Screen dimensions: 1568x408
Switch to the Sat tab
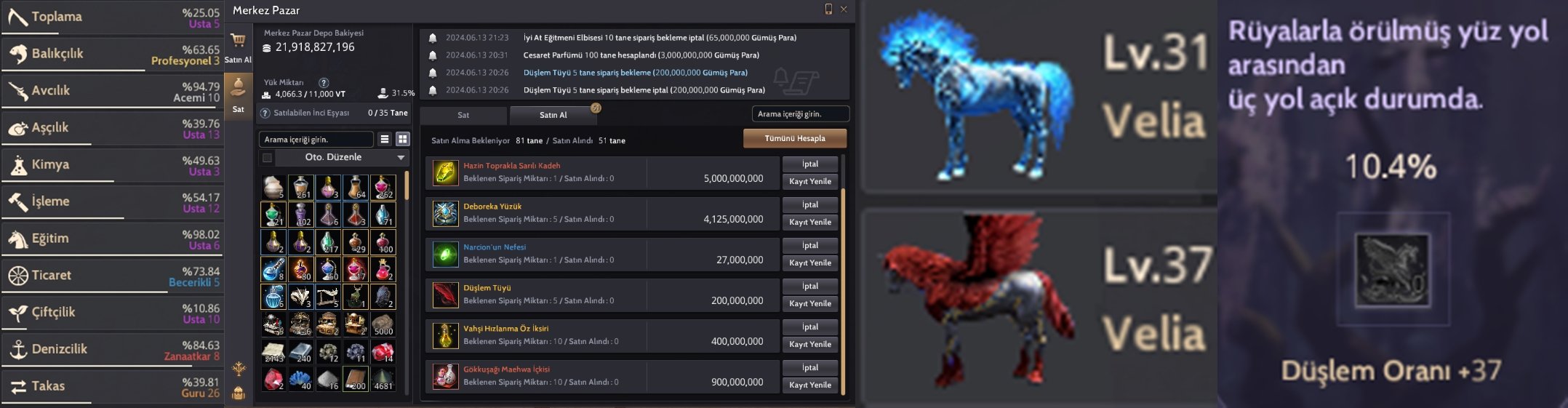(463, 115)
